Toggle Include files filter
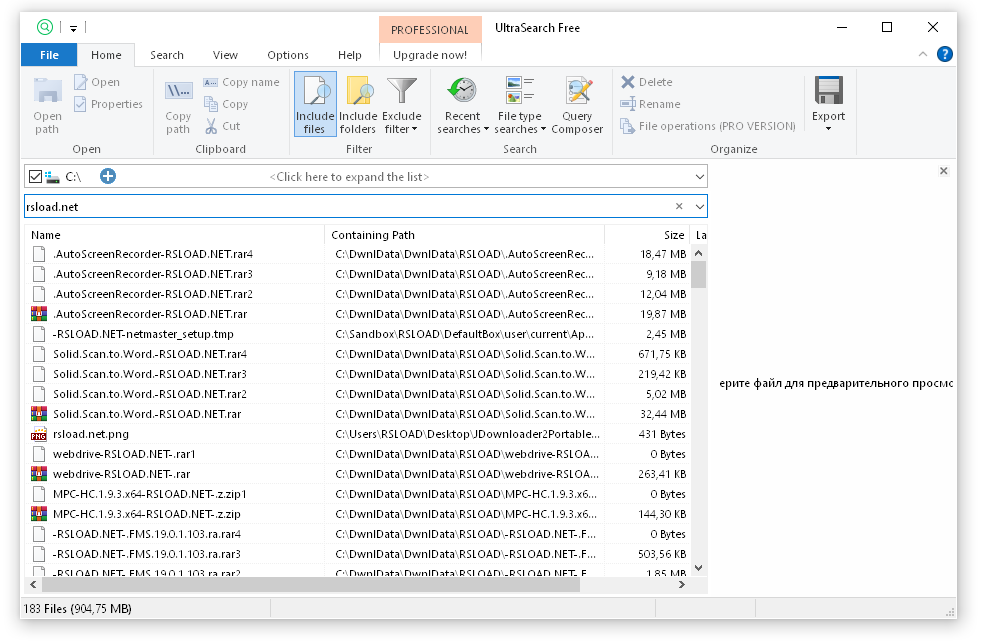Viewport: 981px width, 644px height. (x=315, y=104)
